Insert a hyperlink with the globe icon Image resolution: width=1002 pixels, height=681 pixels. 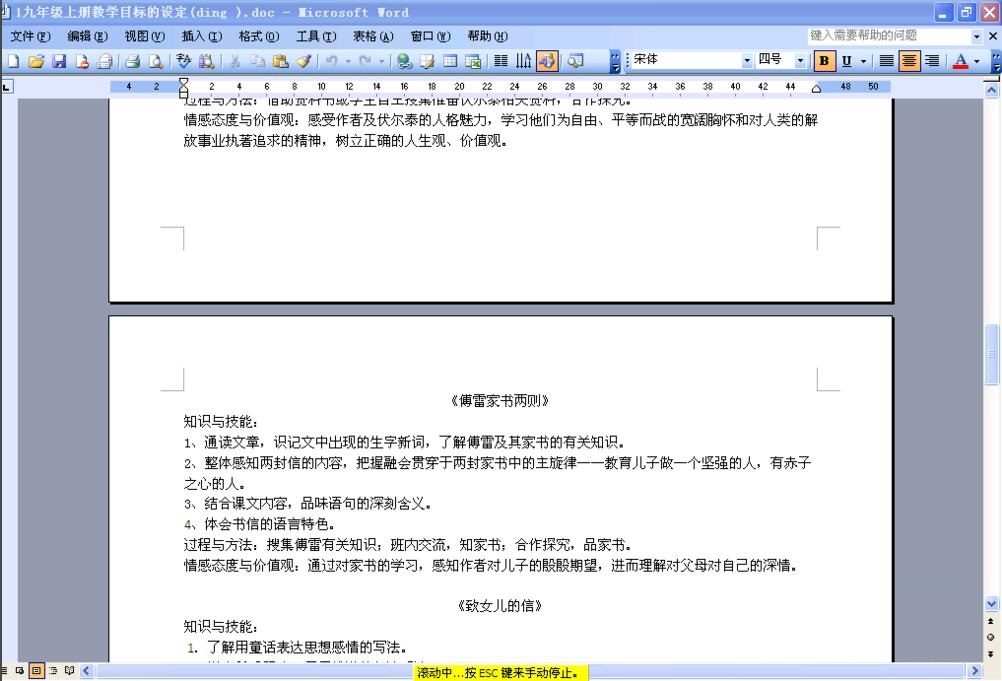tap(404, 61)
